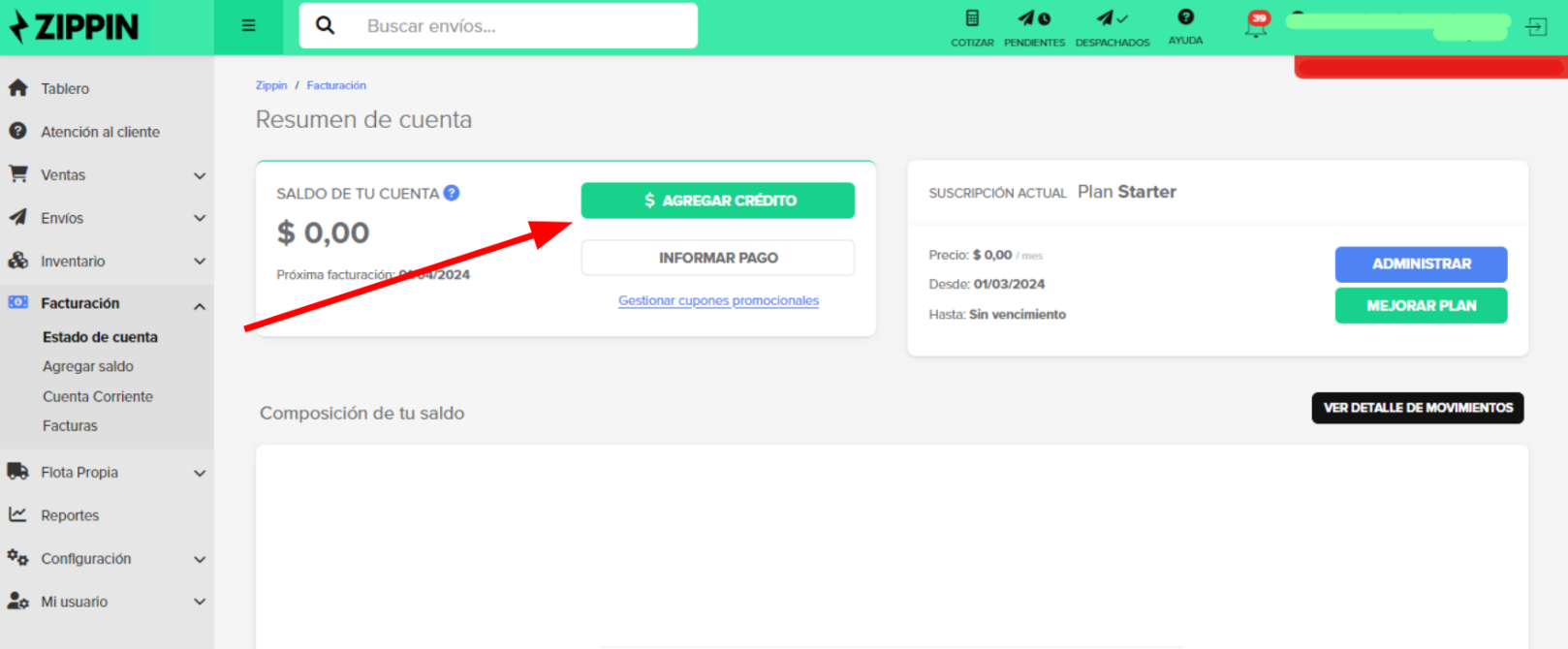Click the Precio: $ 0,00 / mes text
Image resolution: width=1568 pixels, height=649 pixels.
click(986, 255)
